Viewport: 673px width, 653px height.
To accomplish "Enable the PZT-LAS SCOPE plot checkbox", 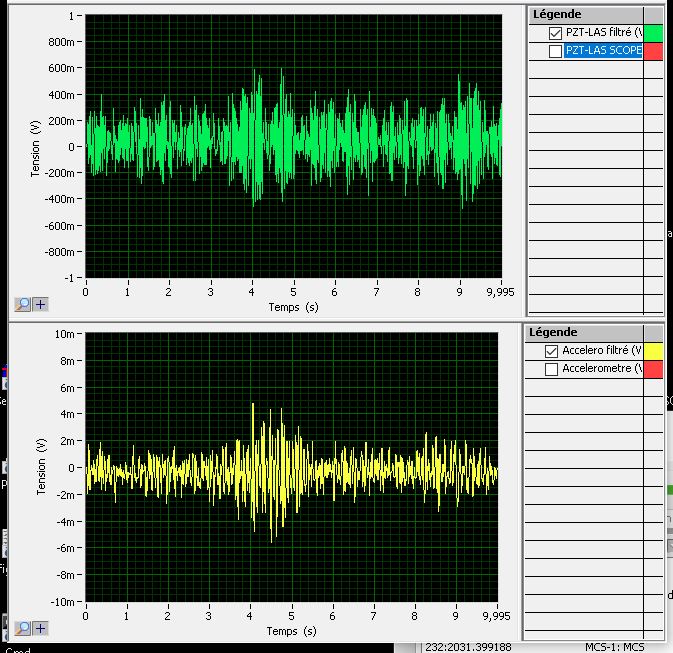I will 555,51.
